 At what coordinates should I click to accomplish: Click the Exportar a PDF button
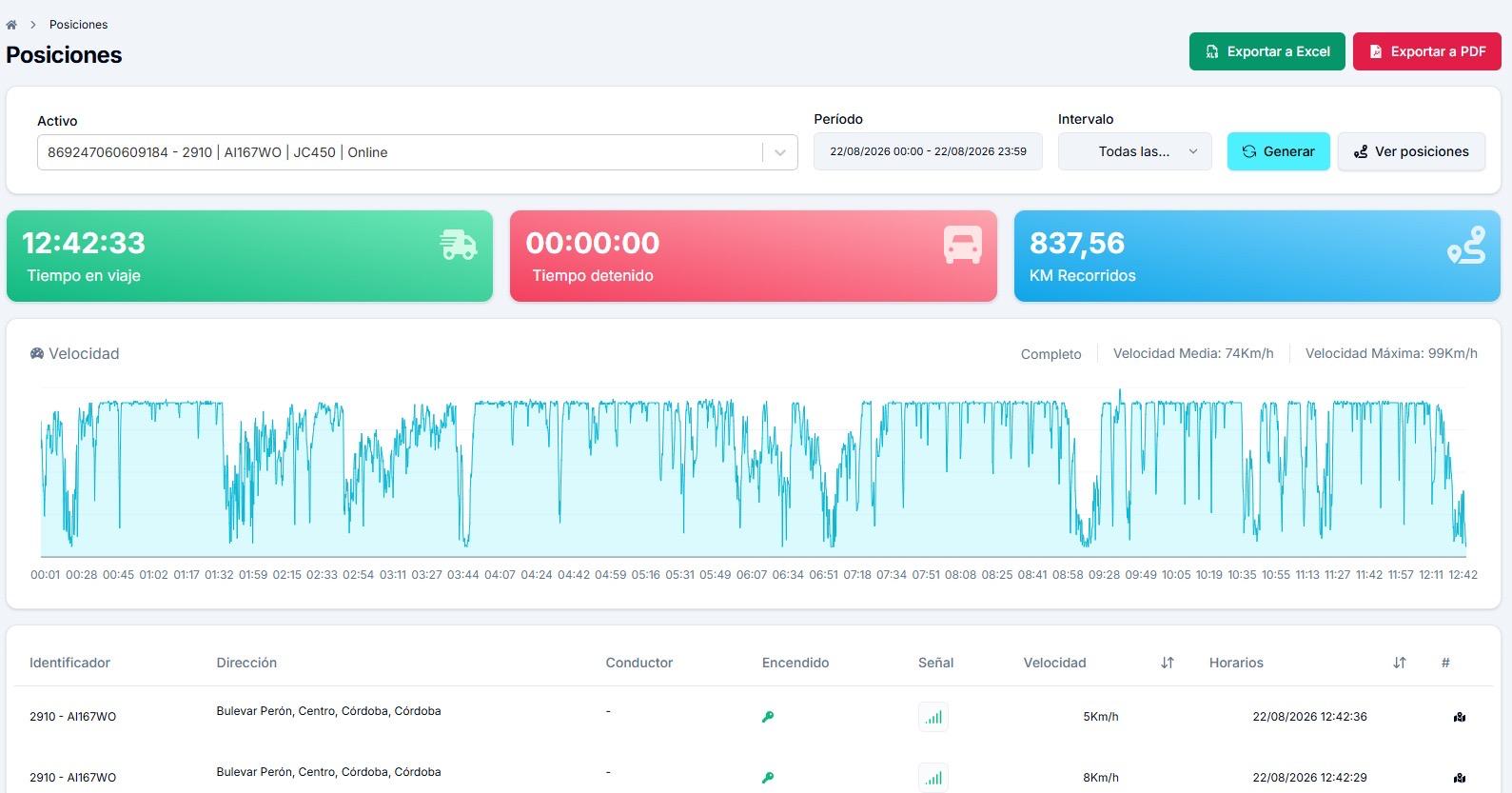pyautogui.click(x=1427, y=51)
